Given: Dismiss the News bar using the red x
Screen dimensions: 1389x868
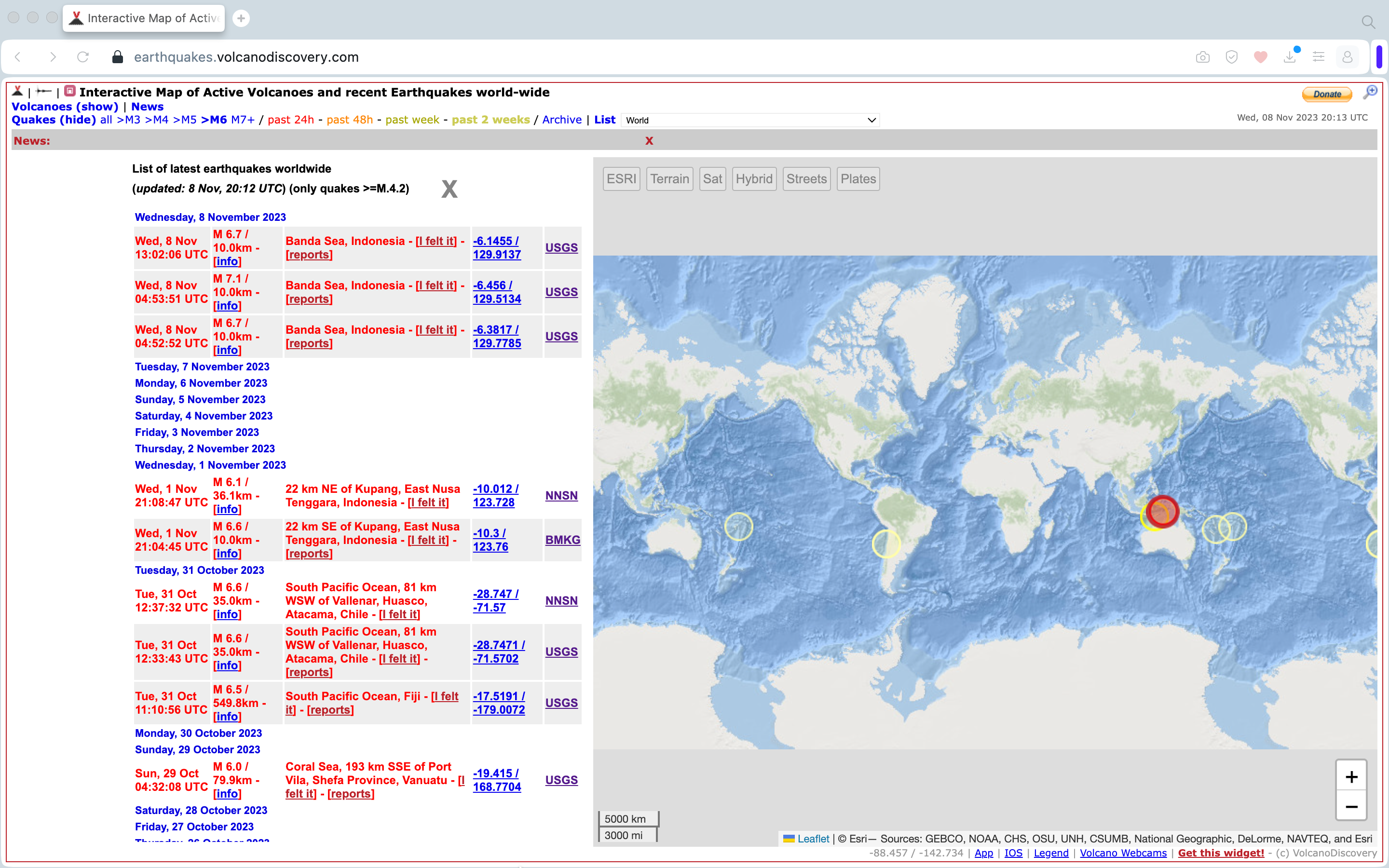Looking at the screenshot, I should tap(649, 141).
